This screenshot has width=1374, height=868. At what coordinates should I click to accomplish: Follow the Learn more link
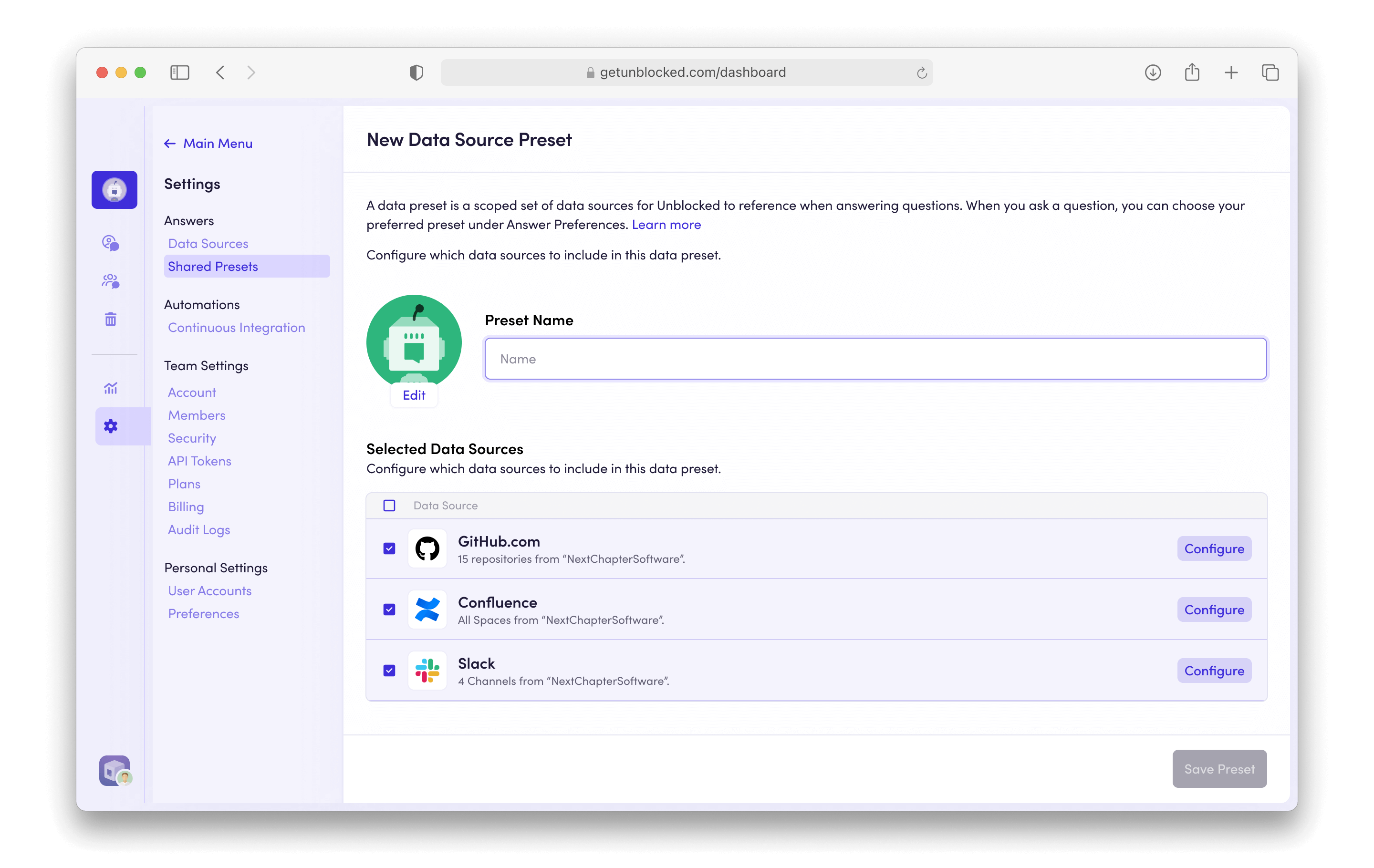666,225
